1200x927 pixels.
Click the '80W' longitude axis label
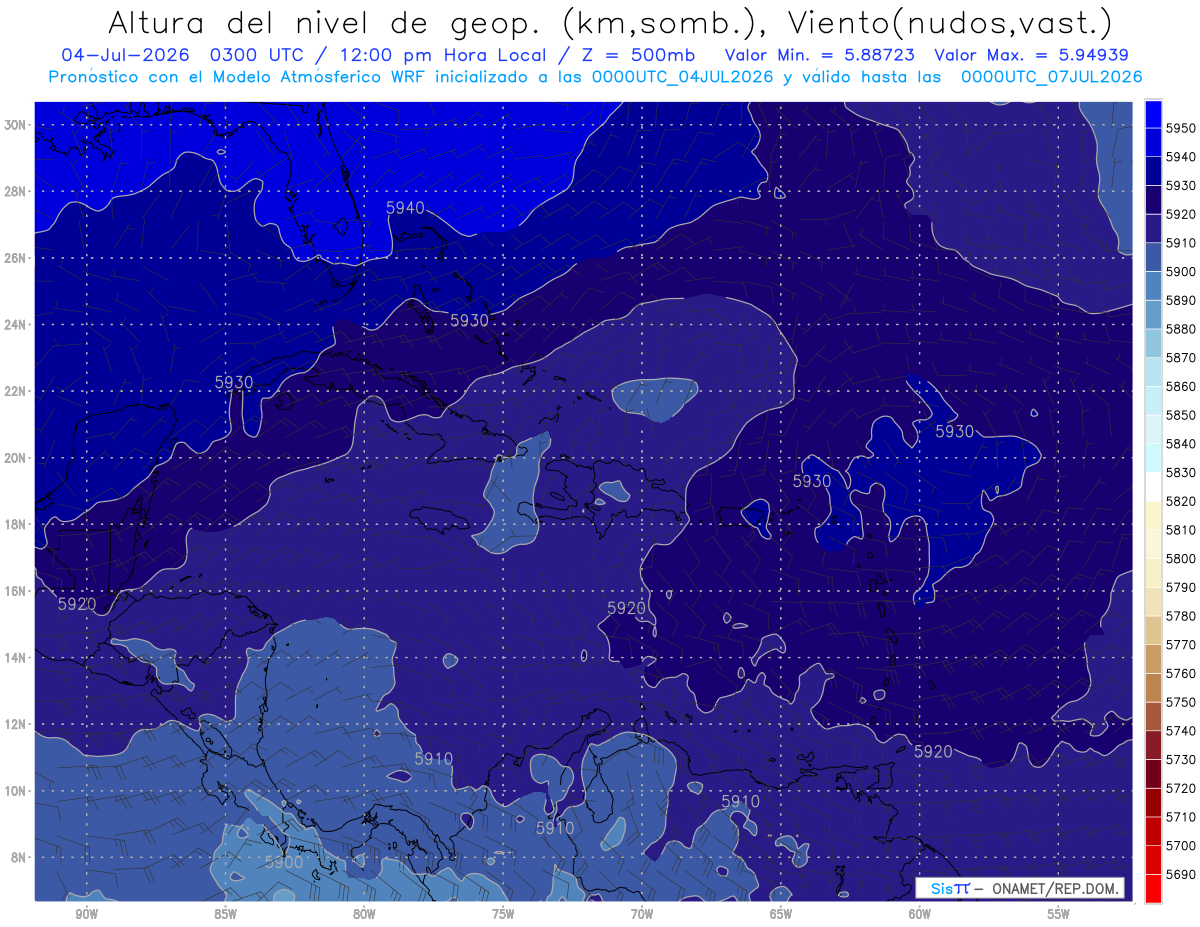pos(364,914)
